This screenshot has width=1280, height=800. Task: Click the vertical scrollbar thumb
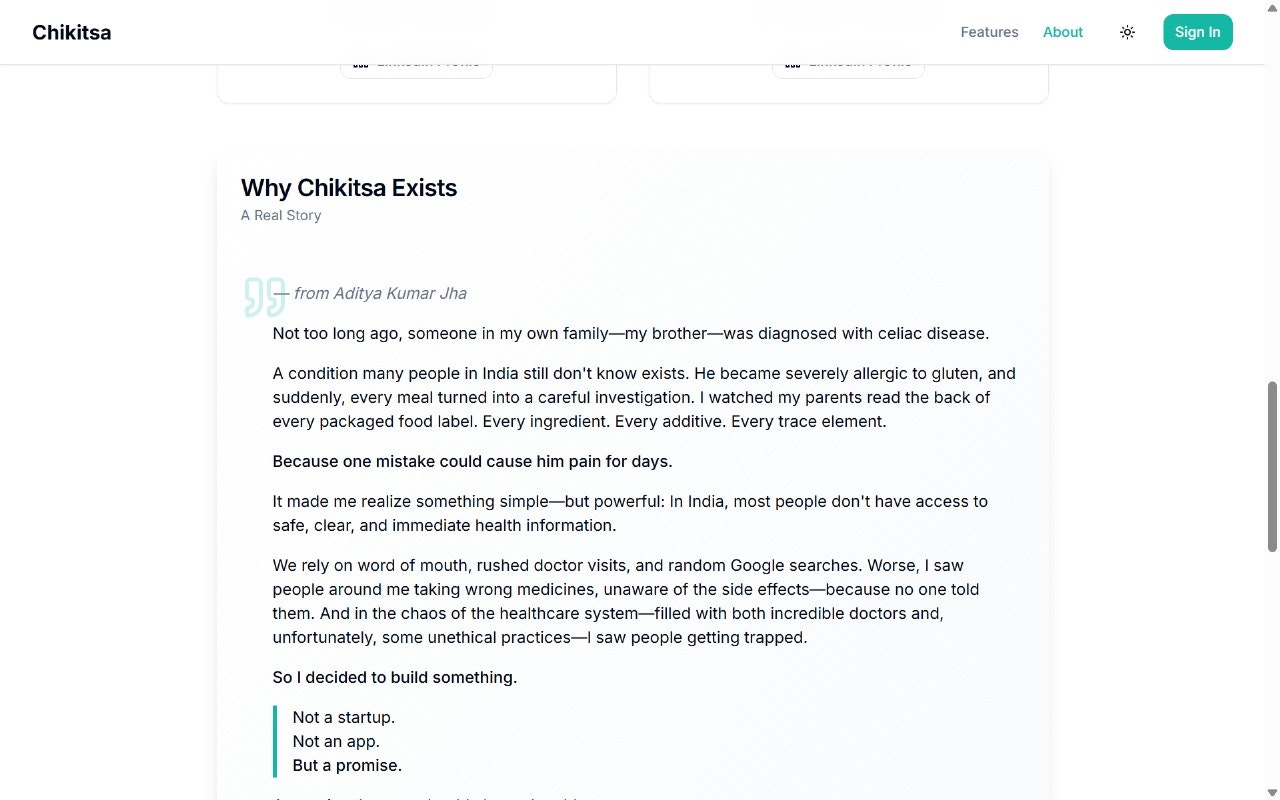point(1272,465)
